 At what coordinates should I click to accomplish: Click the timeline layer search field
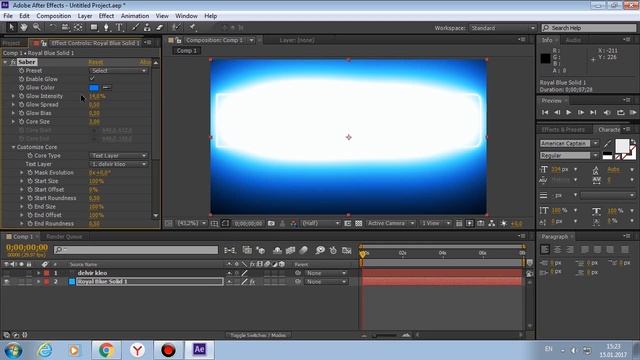click(x=136, y=250)
